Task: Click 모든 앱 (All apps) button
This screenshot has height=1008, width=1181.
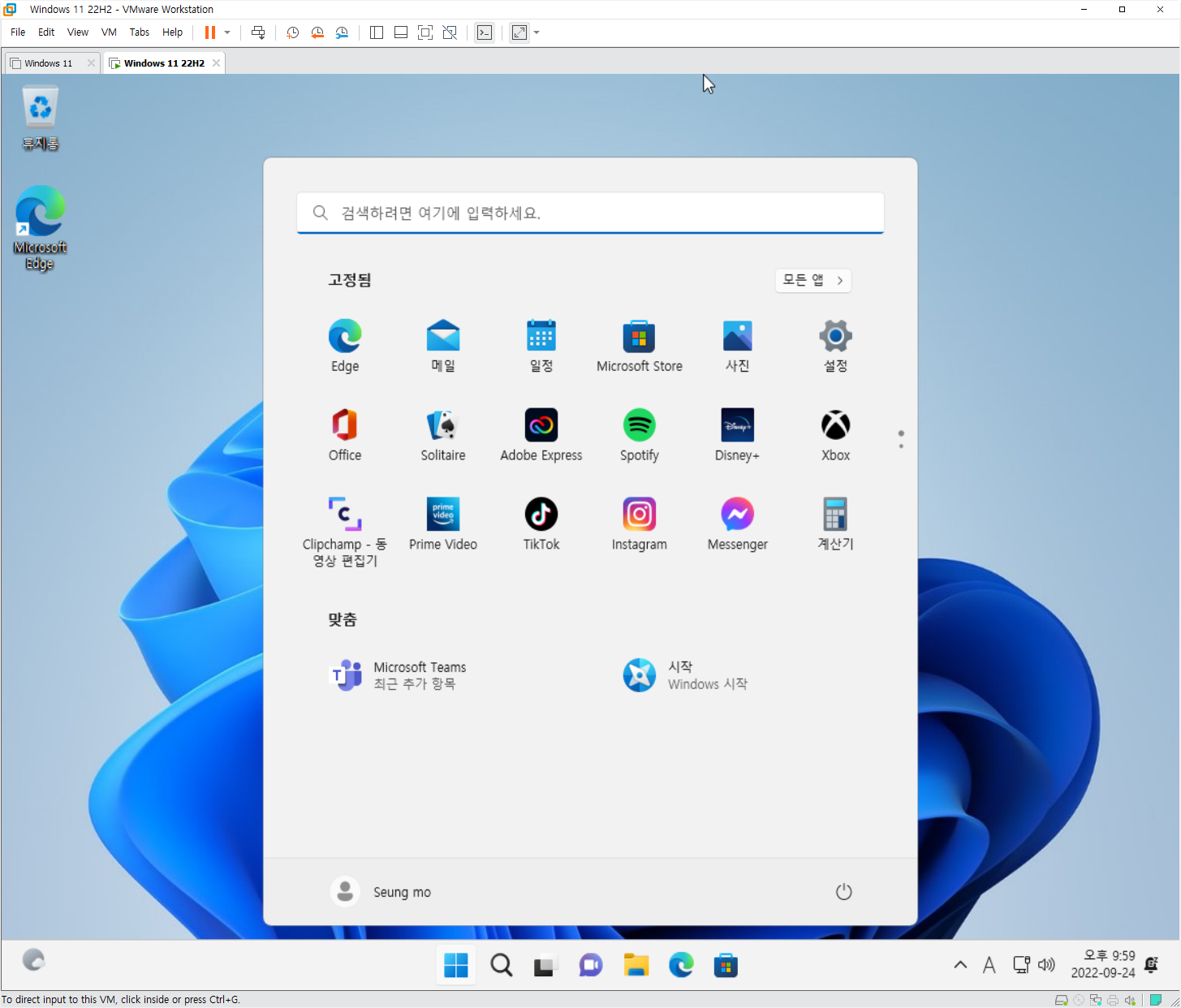Action: [813, 280]
